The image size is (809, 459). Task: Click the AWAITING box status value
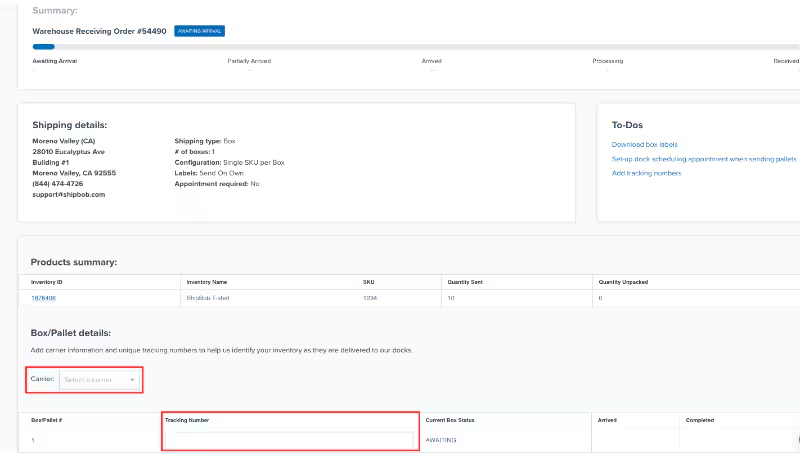pos(441,440)
